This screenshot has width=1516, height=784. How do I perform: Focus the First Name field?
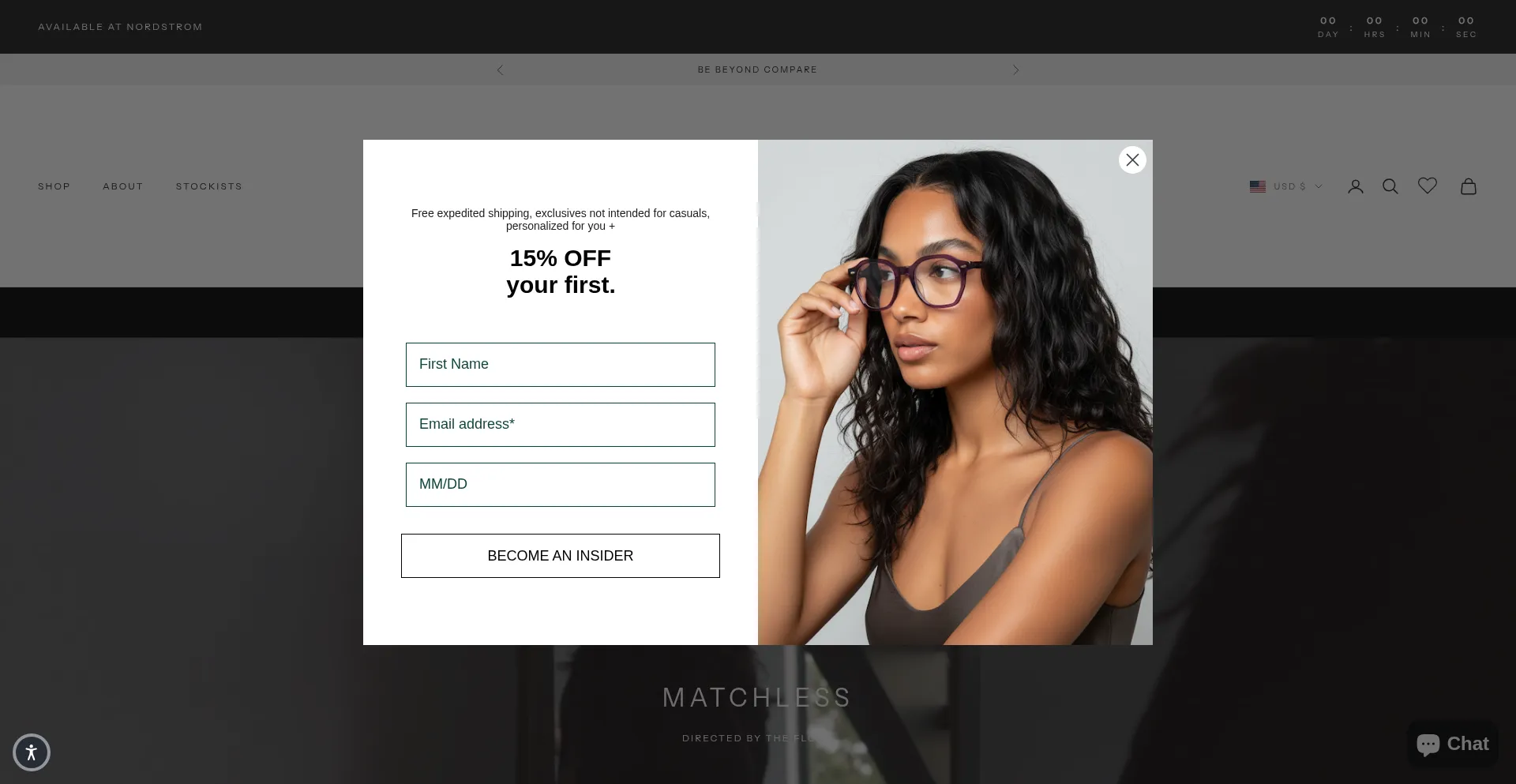click(561, 365)
